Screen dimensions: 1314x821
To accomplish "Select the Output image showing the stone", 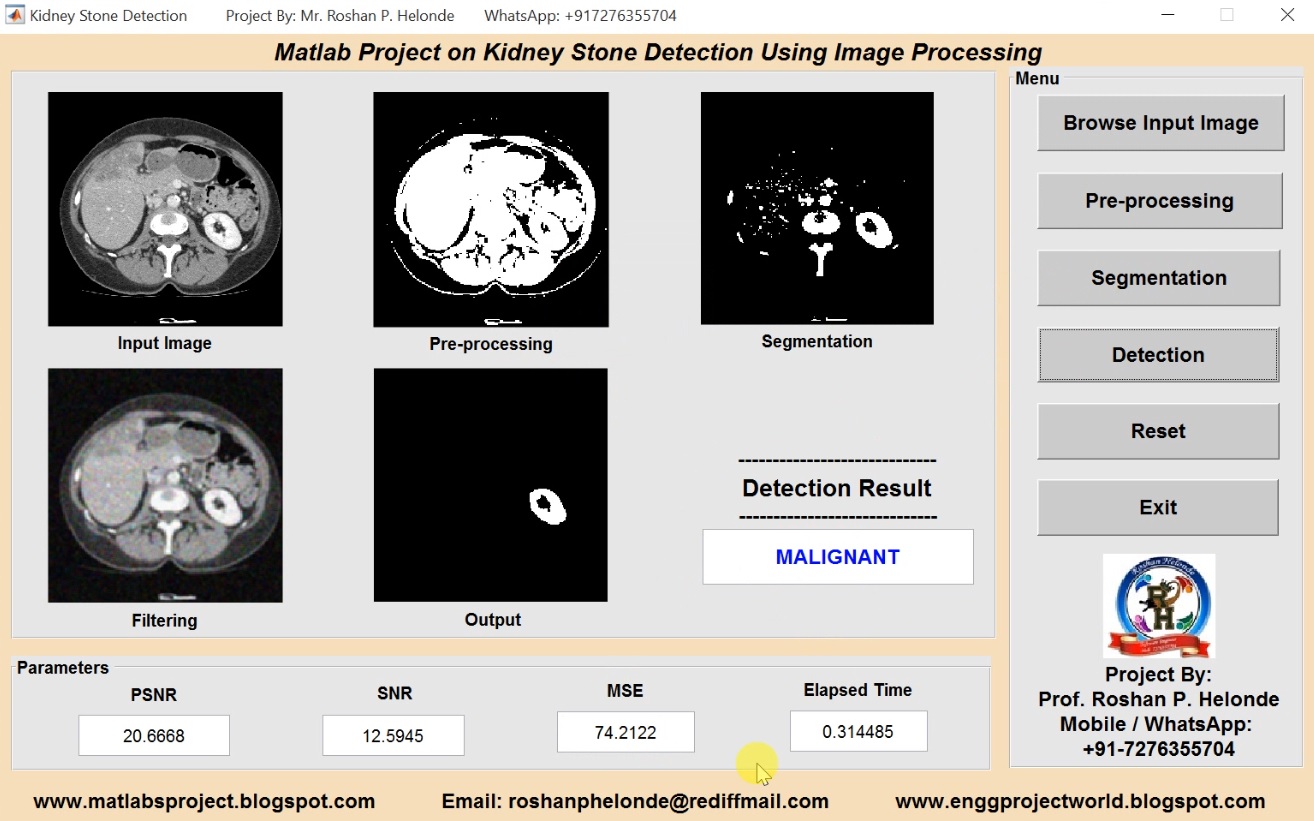I will click(491, 484).
